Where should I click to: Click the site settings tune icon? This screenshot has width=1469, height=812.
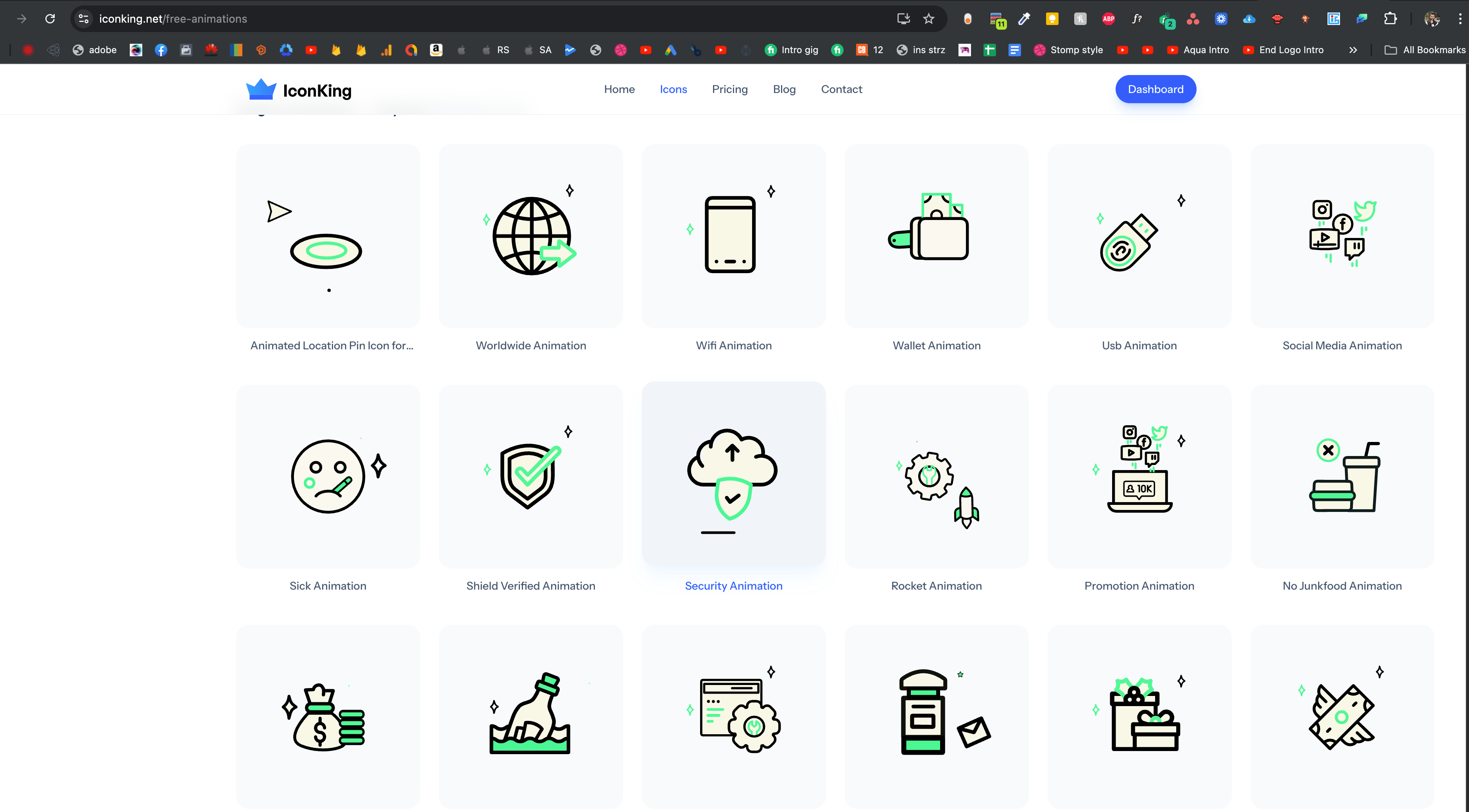tap(83, 18)
